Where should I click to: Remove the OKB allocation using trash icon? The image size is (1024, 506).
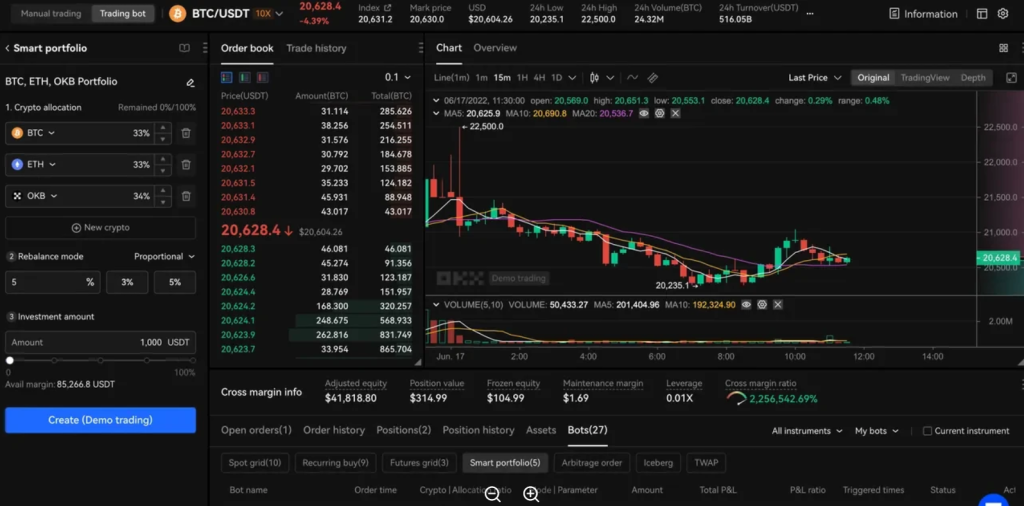point(186,196)
